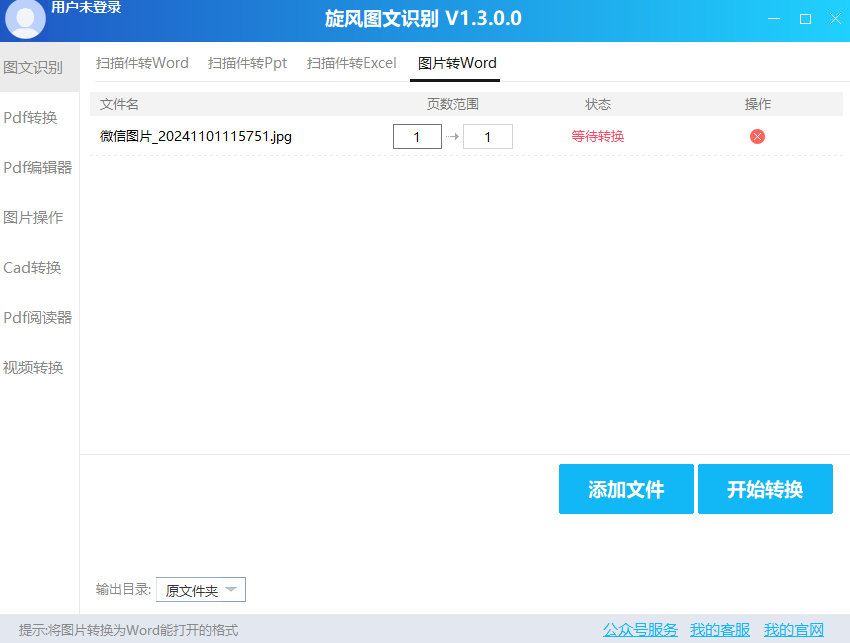
Task: Switch to the 扫描件转Ppt tab
Action: tap(247, 63)
